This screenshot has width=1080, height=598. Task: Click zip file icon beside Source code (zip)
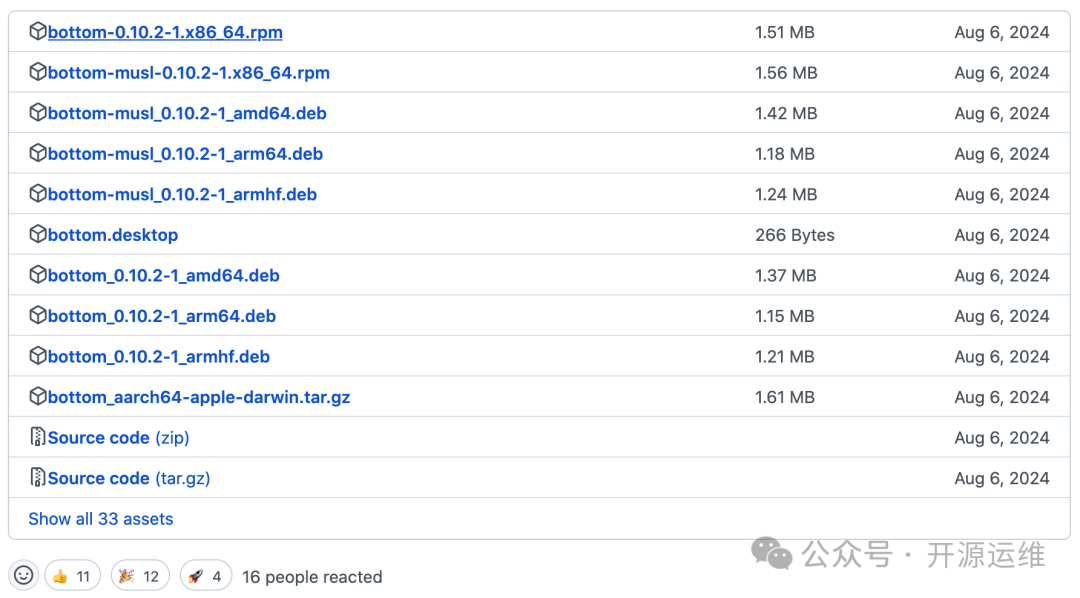(38, 438)
